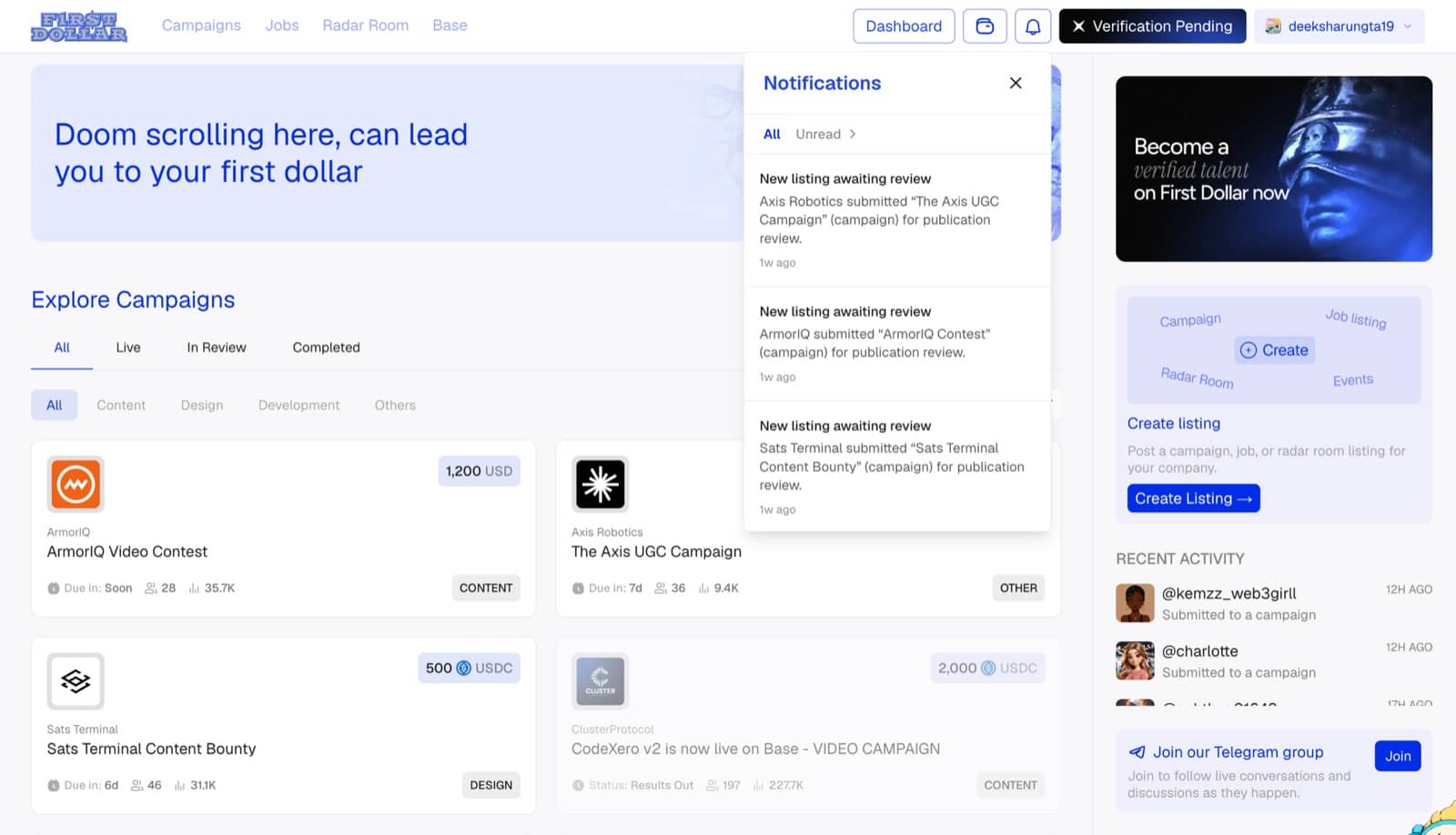Open the Axis UGC Campaign notification
The image size is (1456, 835).
tap(897, 220)
